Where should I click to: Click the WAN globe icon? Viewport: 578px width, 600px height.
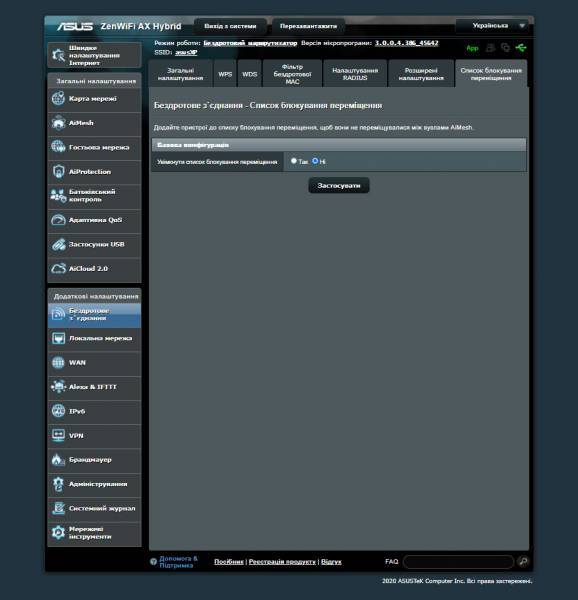(x=58, y=362)
